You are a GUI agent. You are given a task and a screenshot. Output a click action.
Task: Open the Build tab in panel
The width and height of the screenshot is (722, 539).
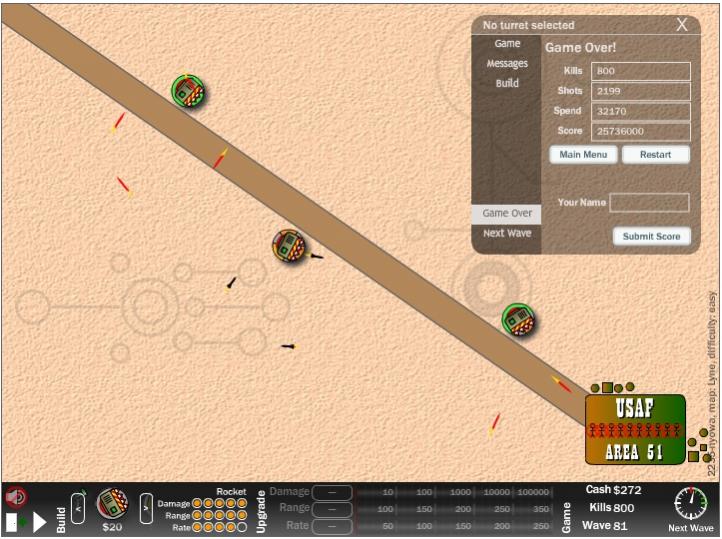coord(507,83)
